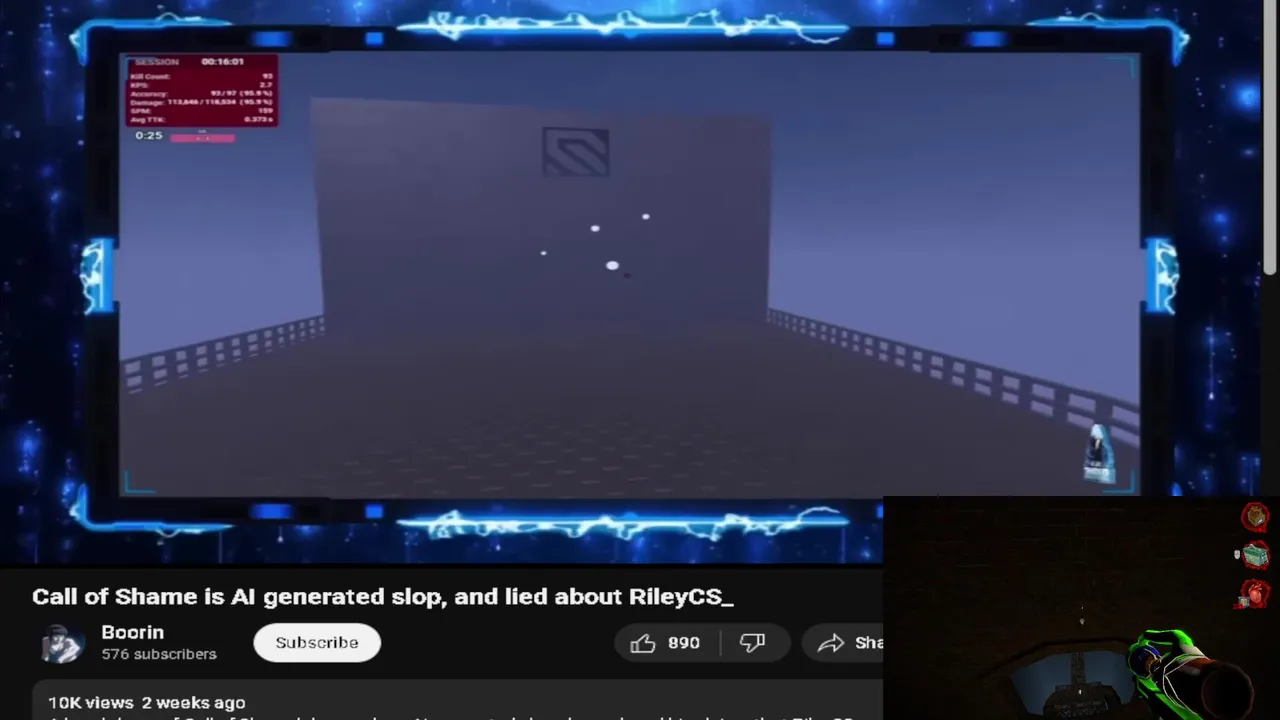Expand description at '10K views 2 weeks ago'
Screen dimensions: 1280x720
click(x=147, y=702)
